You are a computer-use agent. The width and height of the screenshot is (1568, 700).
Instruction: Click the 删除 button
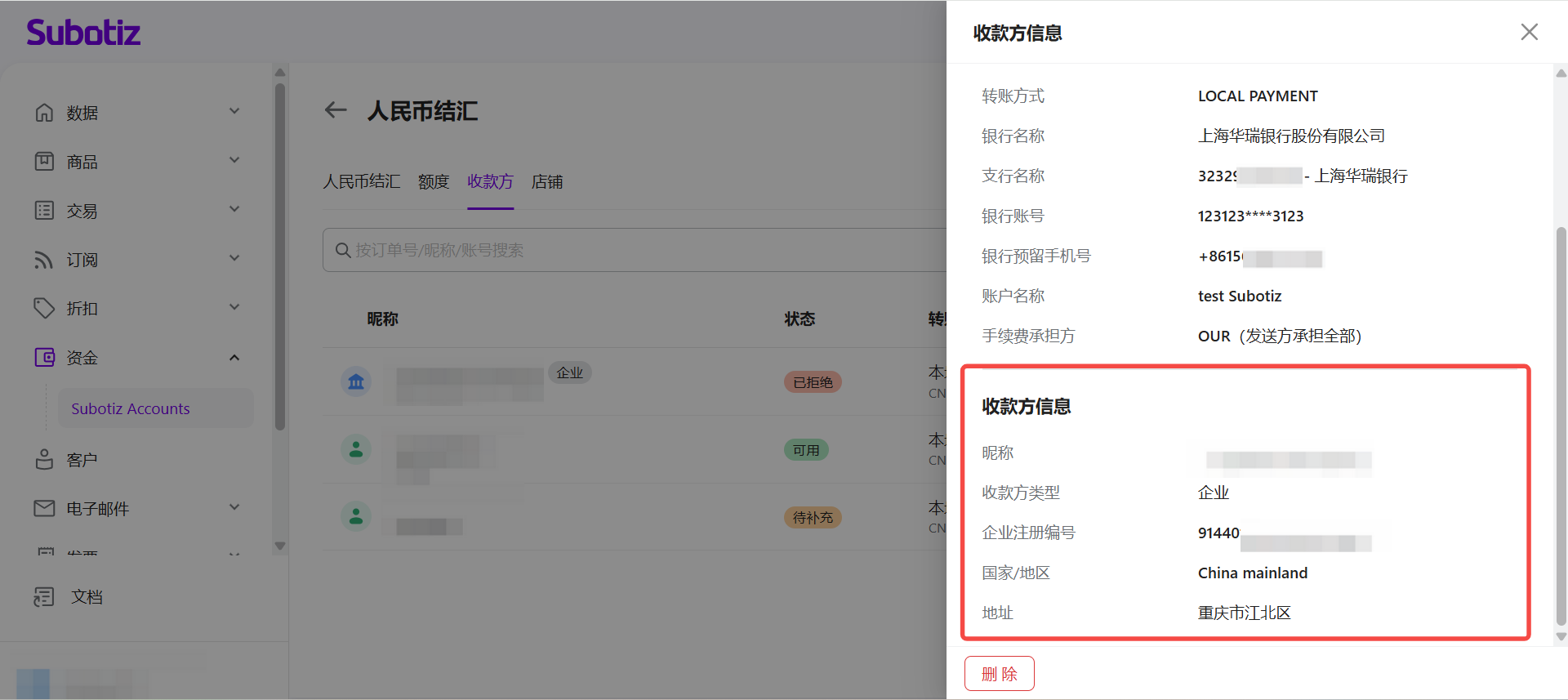pyautogui.click(x=1000, y=674)
